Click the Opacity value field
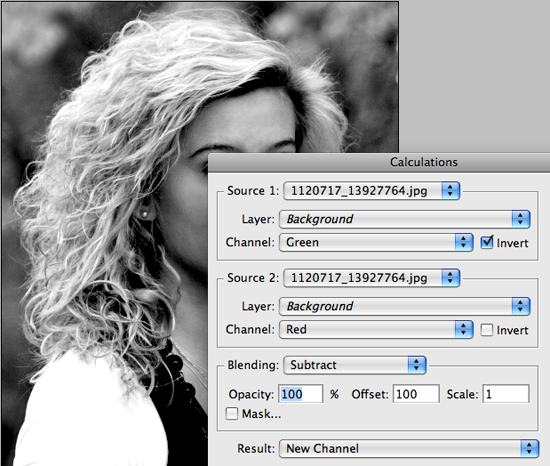Screen dimensions: 550x466 pos(301,394)
